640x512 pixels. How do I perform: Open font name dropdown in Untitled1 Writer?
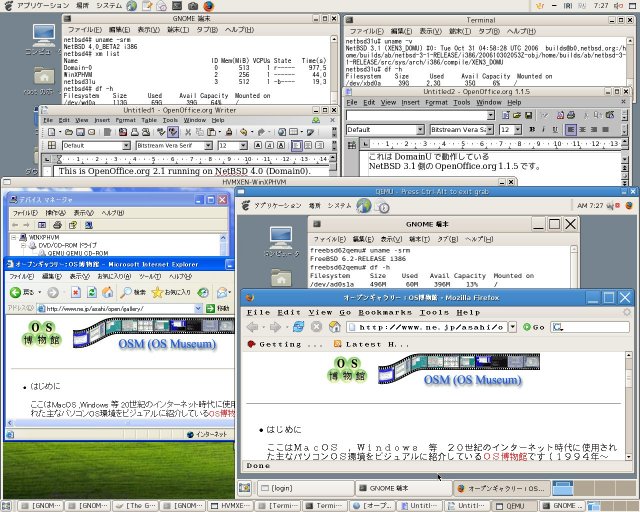click(x=209, y=146)
